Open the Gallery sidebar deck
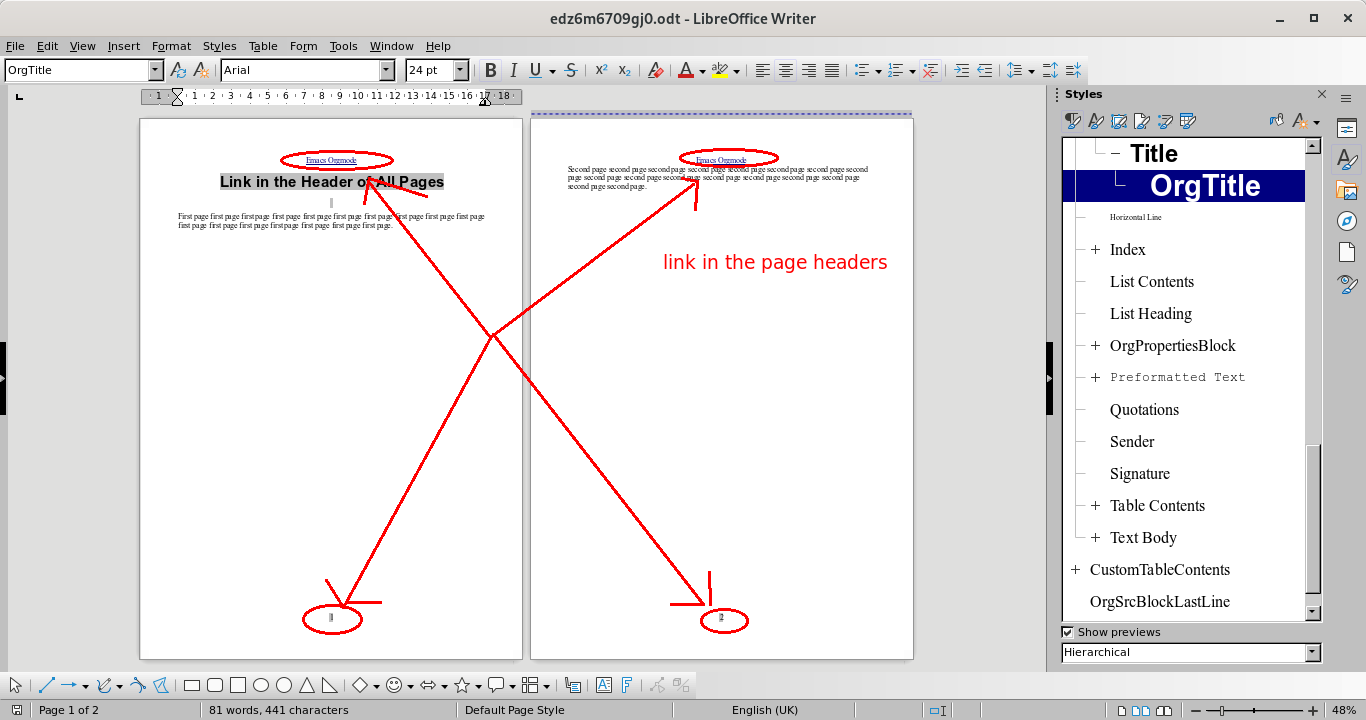Image resolution: width=1366 pixels, height=720 pixels. (x=1347, y=190)
